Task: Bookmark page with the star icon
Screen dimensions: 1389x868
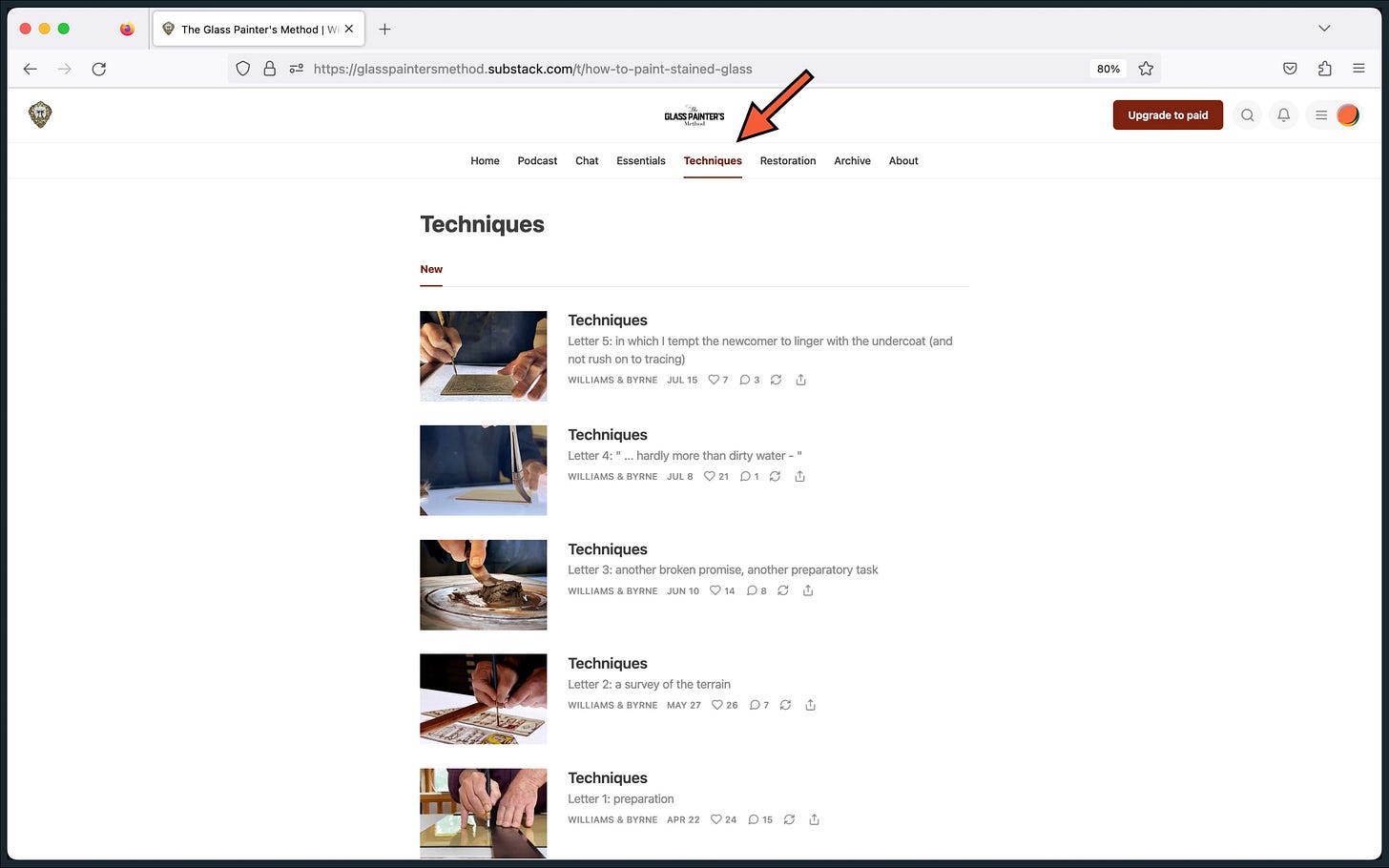Action: pos(1146,69)
